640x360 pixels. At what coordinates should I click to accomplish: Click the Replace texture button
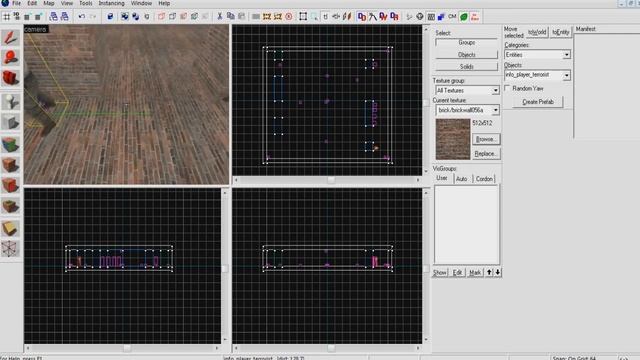pos(486,154)
